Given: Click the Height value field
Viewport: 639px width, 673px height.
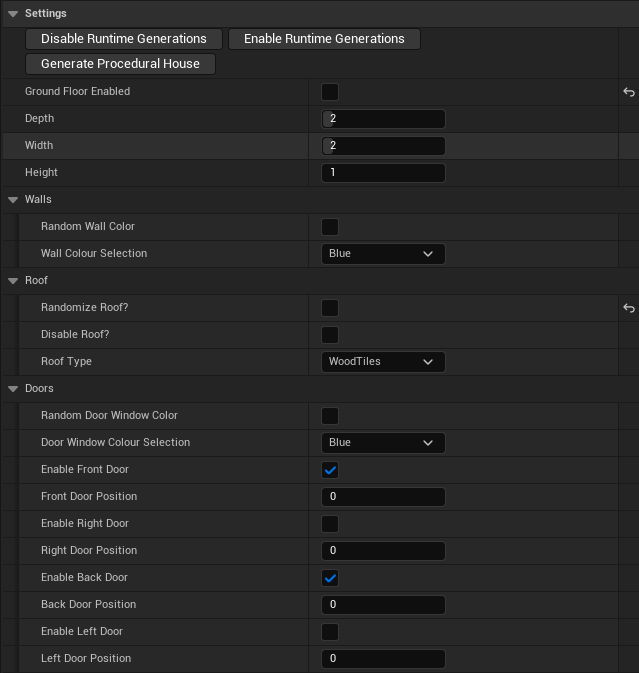Looking at the screenshot, I should tap(383, 173).
